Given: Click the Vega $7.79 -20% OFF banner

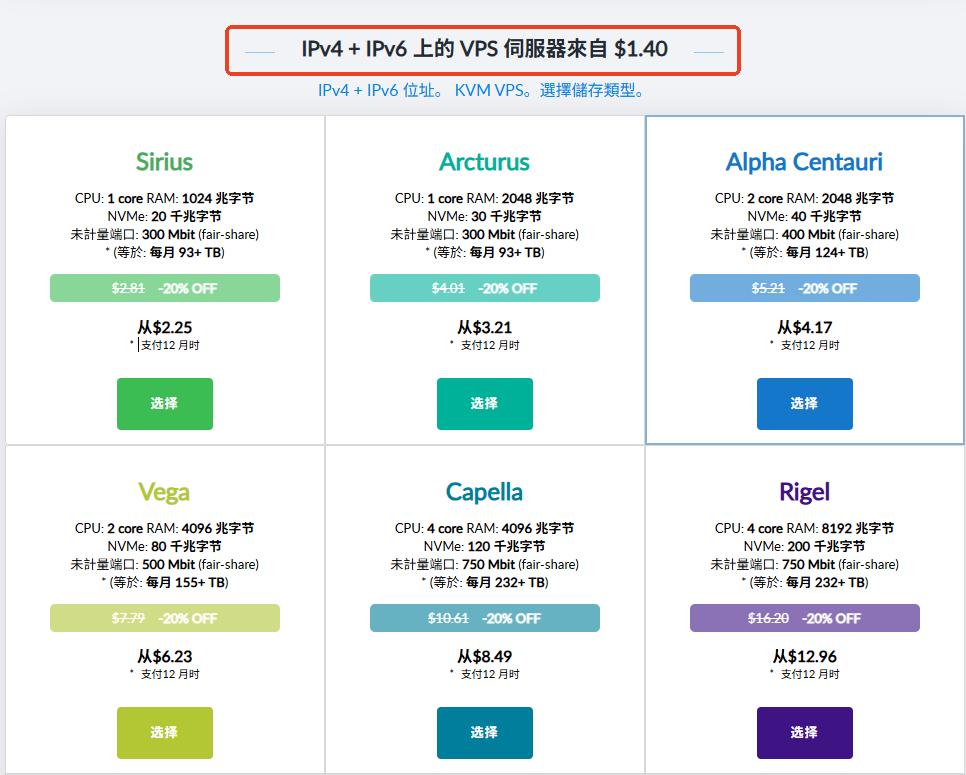Looking at the screenshot, I should [x=164, y=618].
